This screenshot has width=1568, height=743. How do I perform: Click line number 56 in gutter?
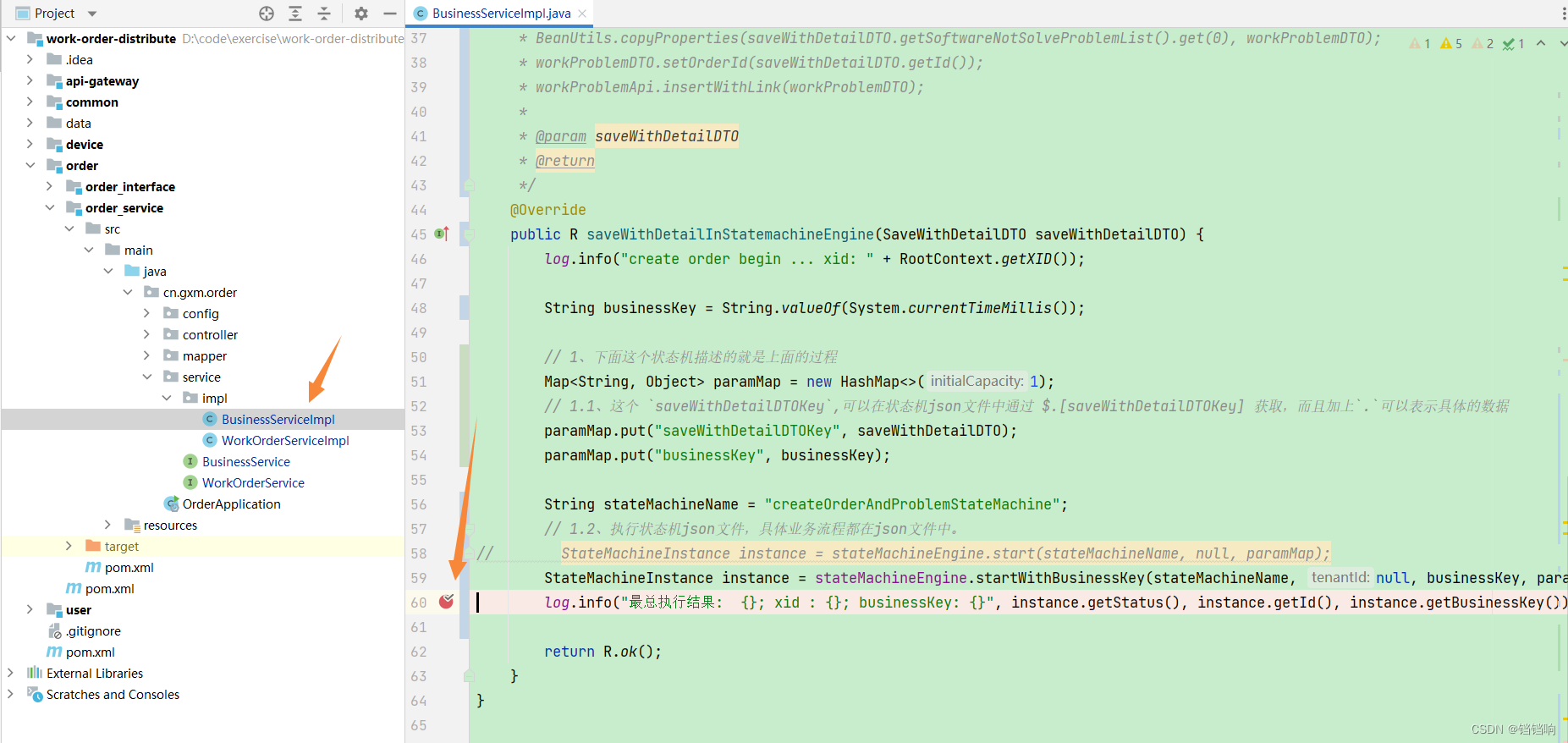[x=419, y=504]
